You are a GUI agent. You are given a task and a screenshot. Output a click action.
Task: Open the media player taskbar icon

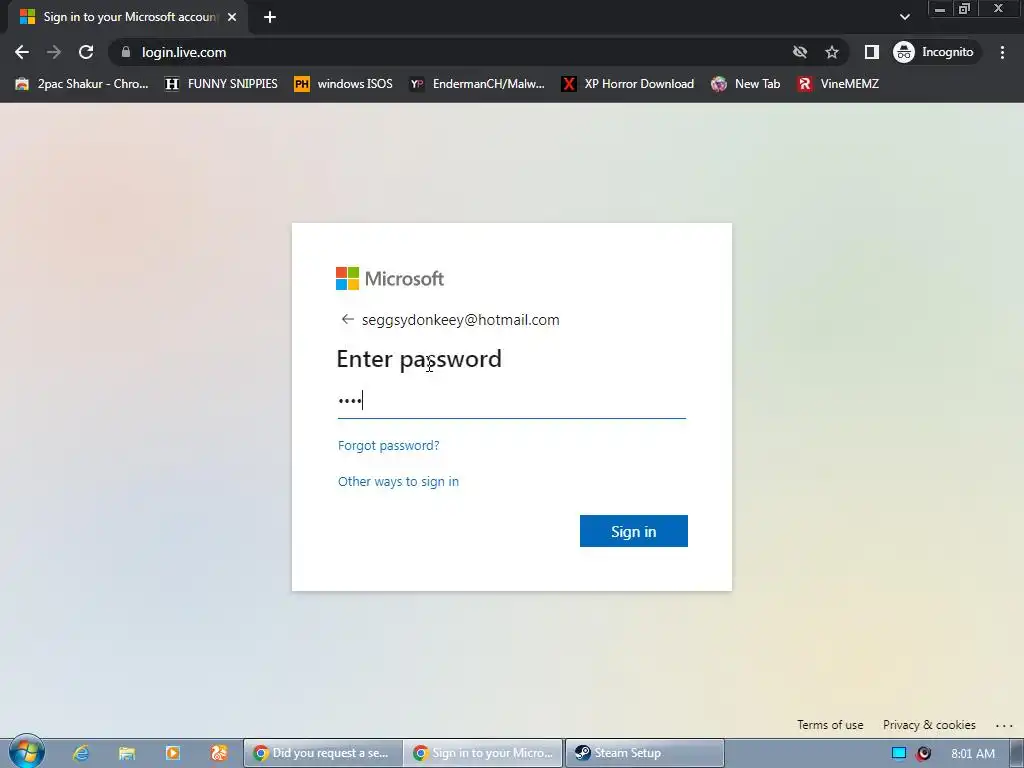point(173,753)
